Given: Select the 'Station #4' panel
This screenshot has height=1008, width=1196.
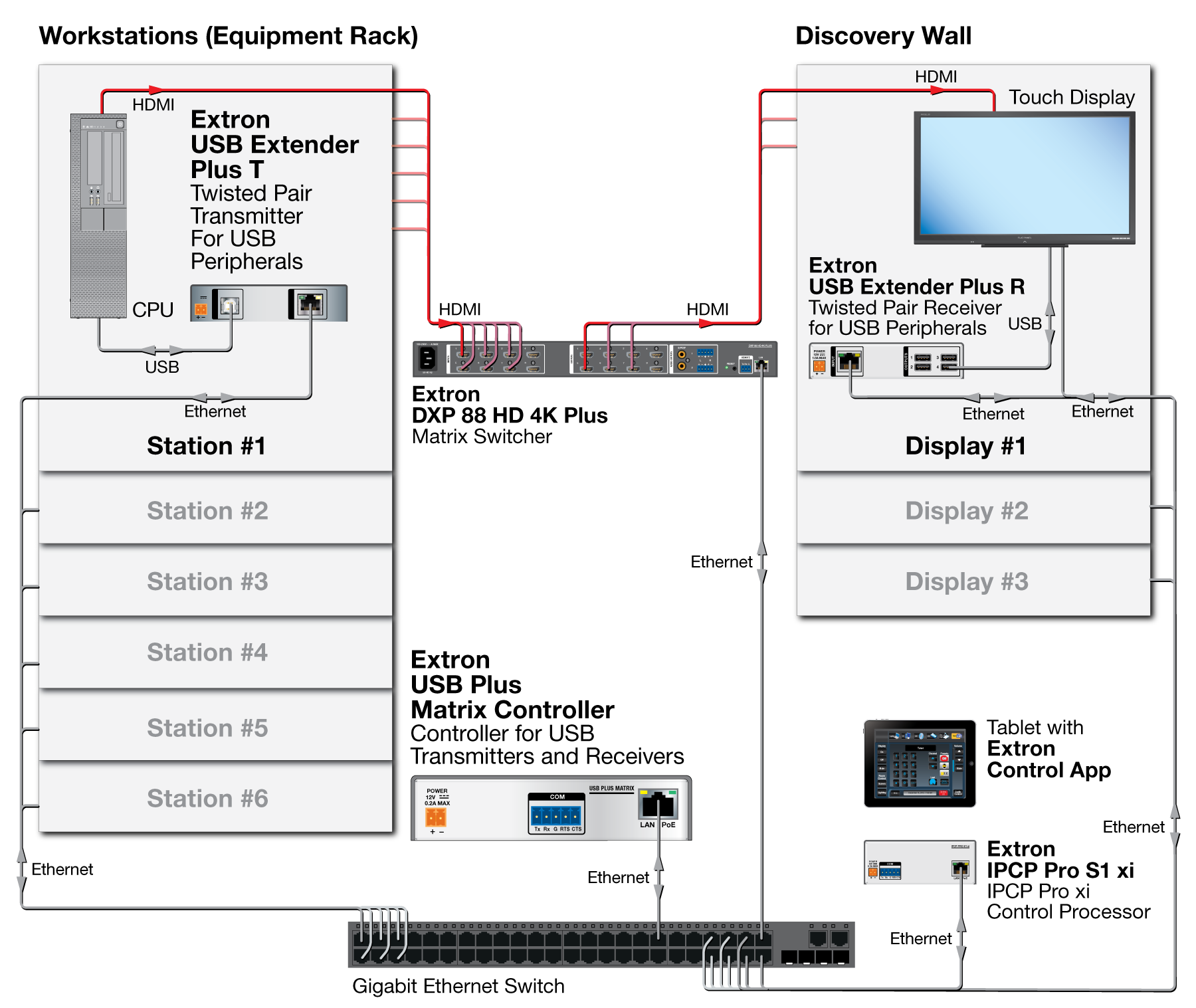Looking at the screenshot, I should coord(216,653).
